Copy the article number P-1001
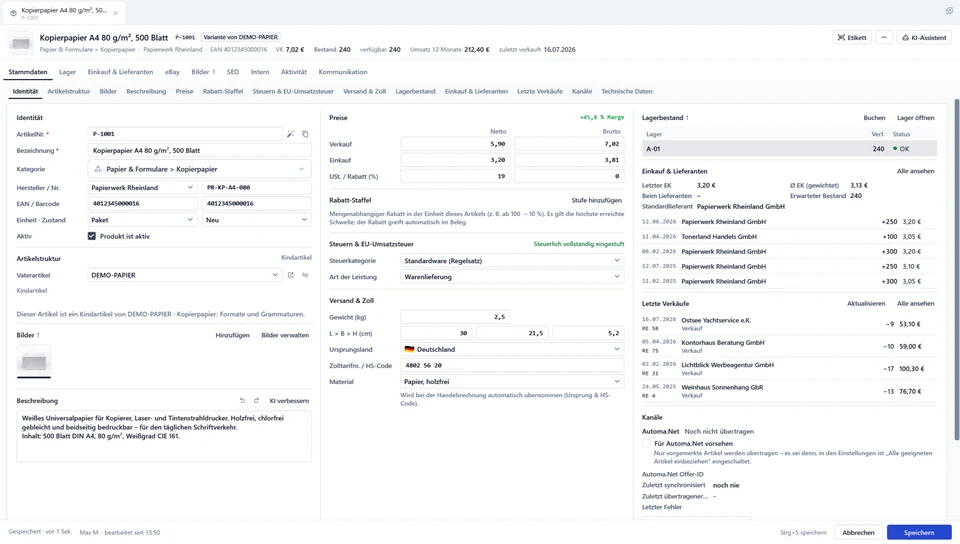The width and height of the screenshot is (960, 544). click(x=305, y=134)
